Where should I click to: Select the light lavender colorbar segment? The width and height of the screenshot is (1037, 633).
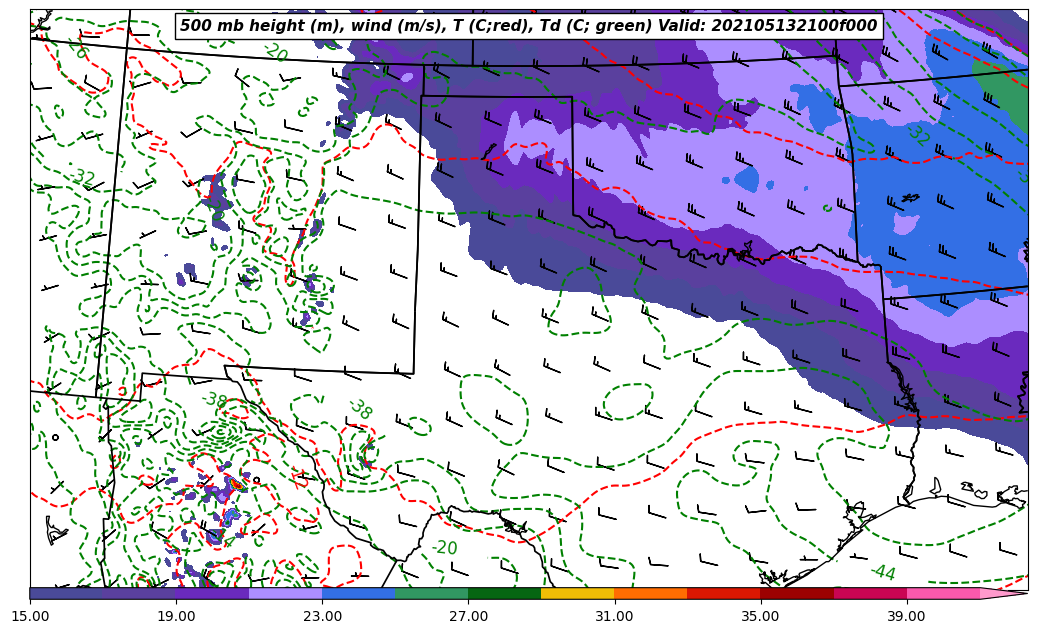pyautogui.click(x=286, y=593)
